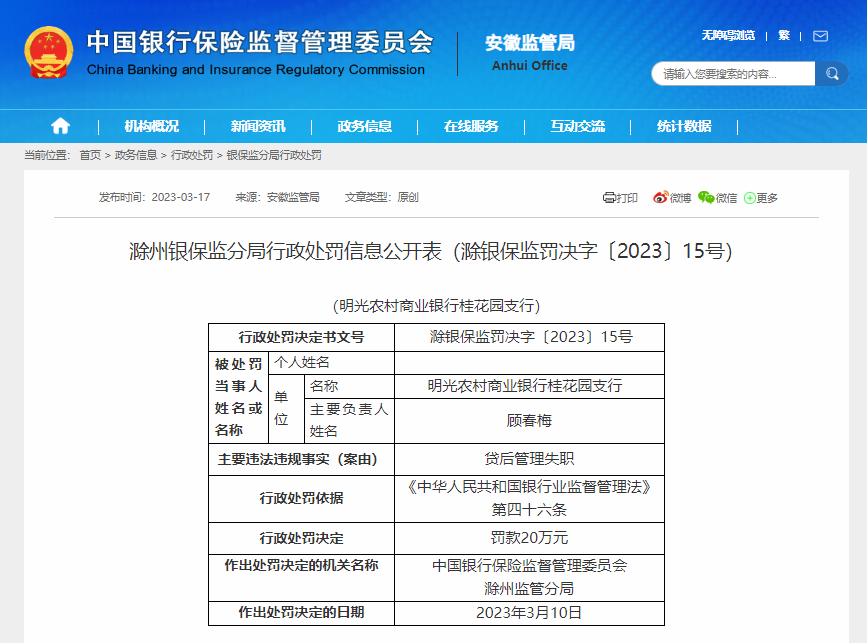This screenshot has width=867, height=643.
Task: Open 政务信息 menu
Action: [x=365, y=127]
